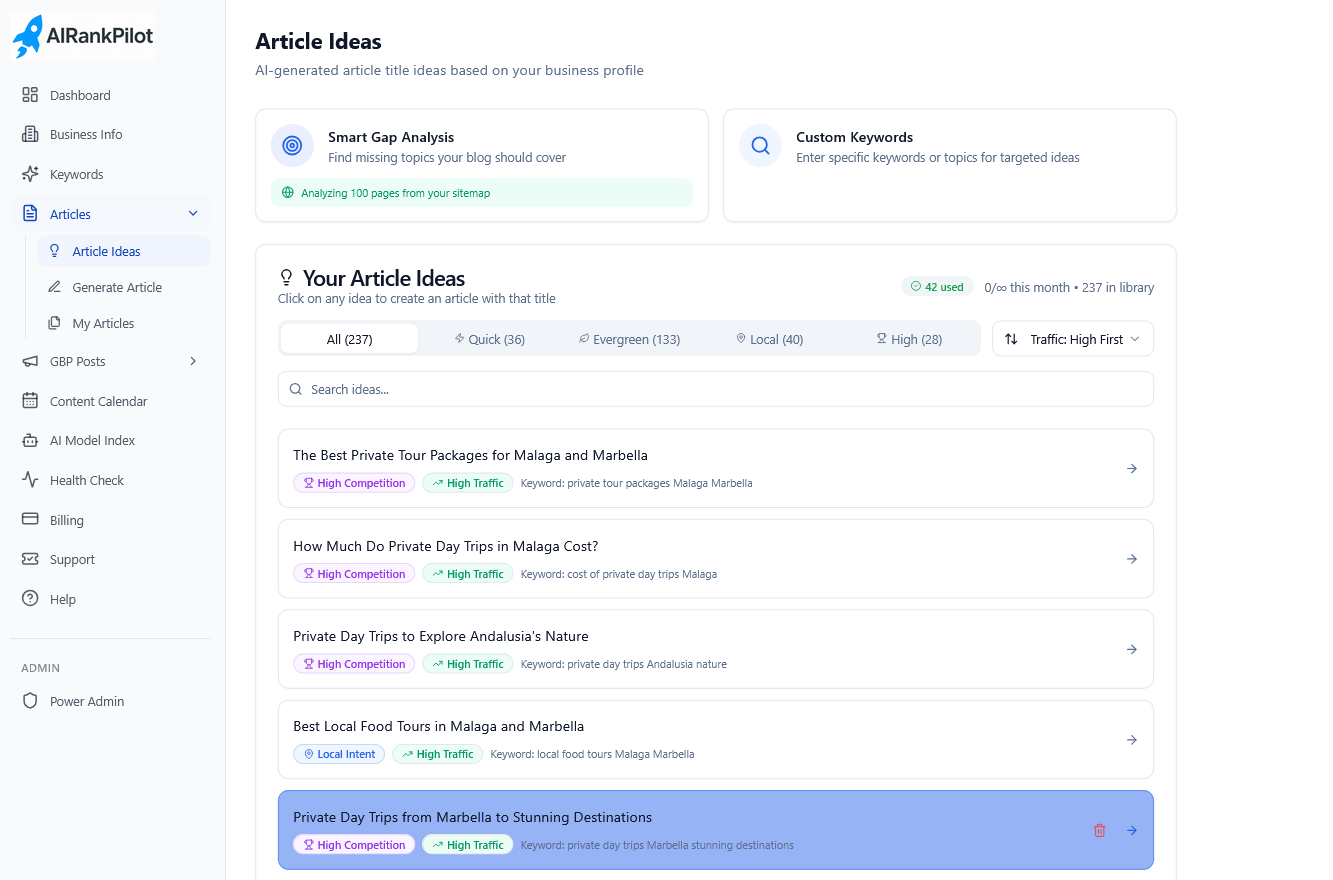Select the Keywords sidebar icon
Screen dimensions: 1333x880
click(x=29, y=174)
